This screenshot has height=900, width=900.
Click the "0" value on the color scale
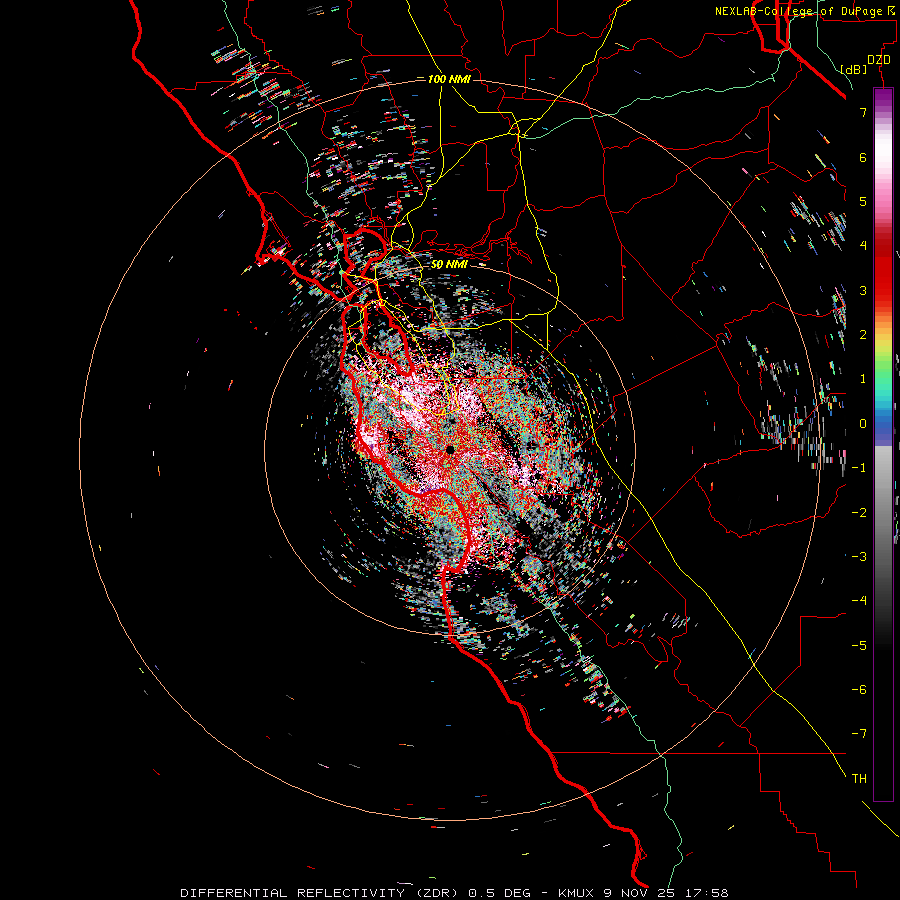point(863,424)
